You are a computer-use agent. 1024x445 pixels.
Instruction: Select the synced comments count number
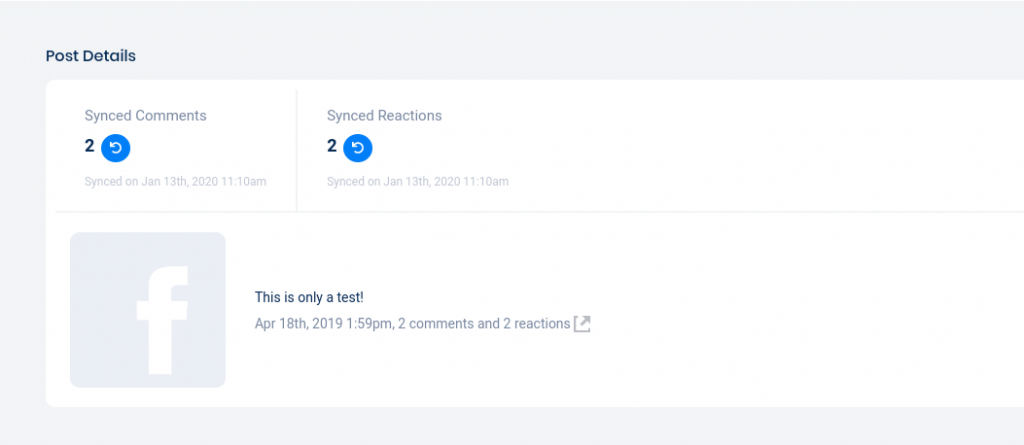[90, 146]
